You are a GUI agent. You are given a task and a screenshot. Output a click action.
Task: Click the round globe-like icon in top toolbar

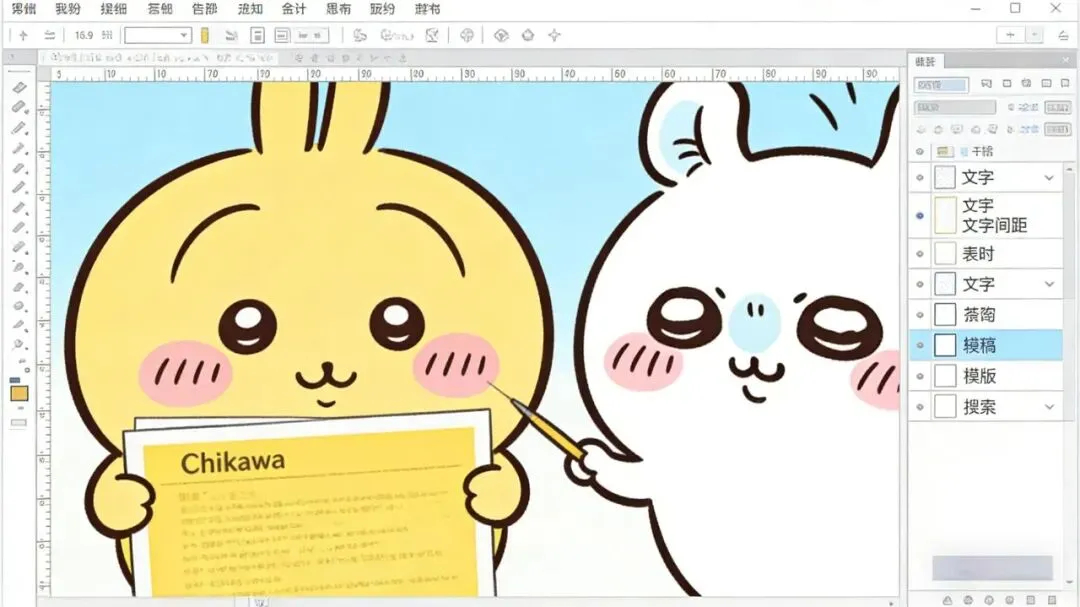pos(466,35)
